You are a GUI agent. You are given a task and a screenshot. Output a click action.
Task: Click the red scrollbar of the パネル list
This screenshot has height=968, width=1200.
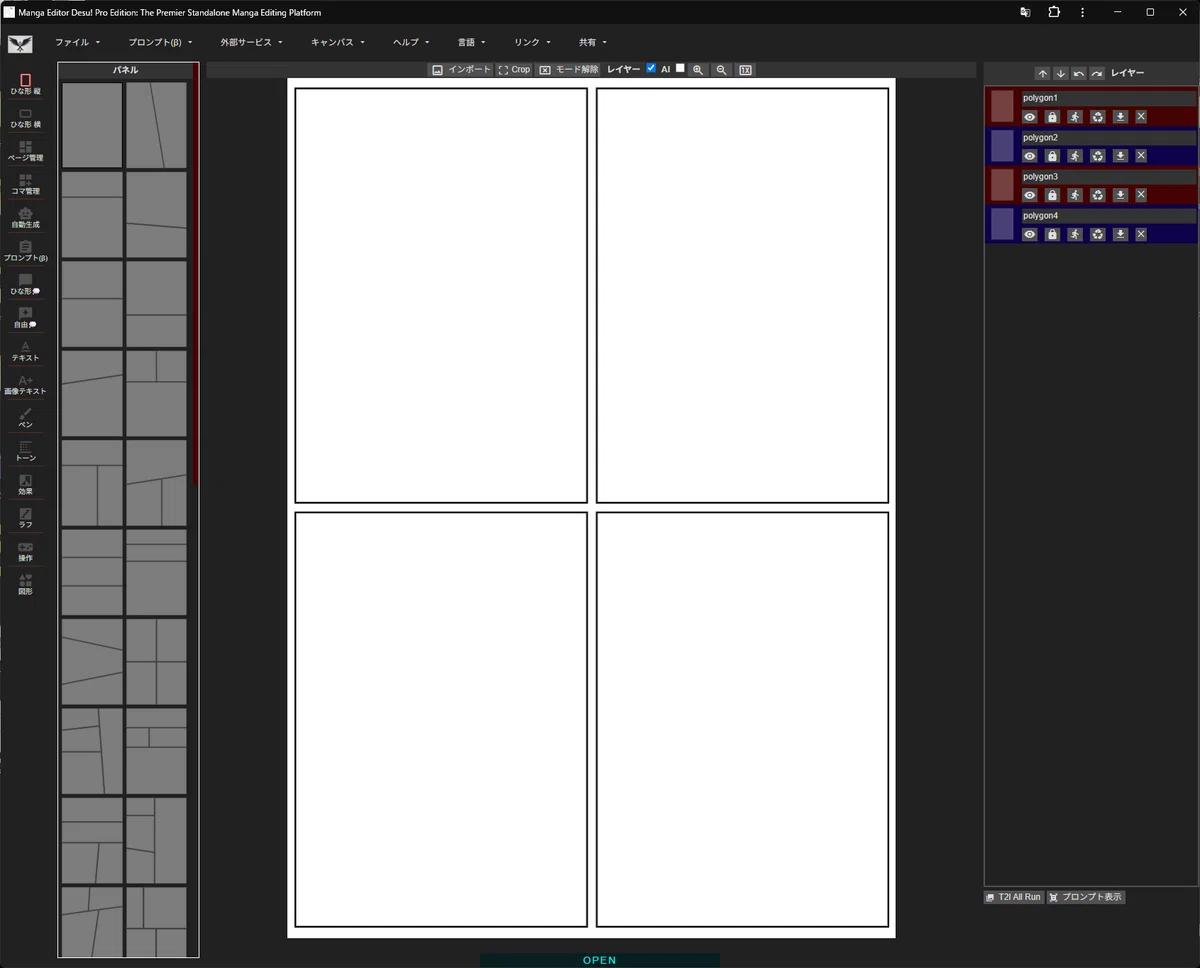click(x=196, y=275)
